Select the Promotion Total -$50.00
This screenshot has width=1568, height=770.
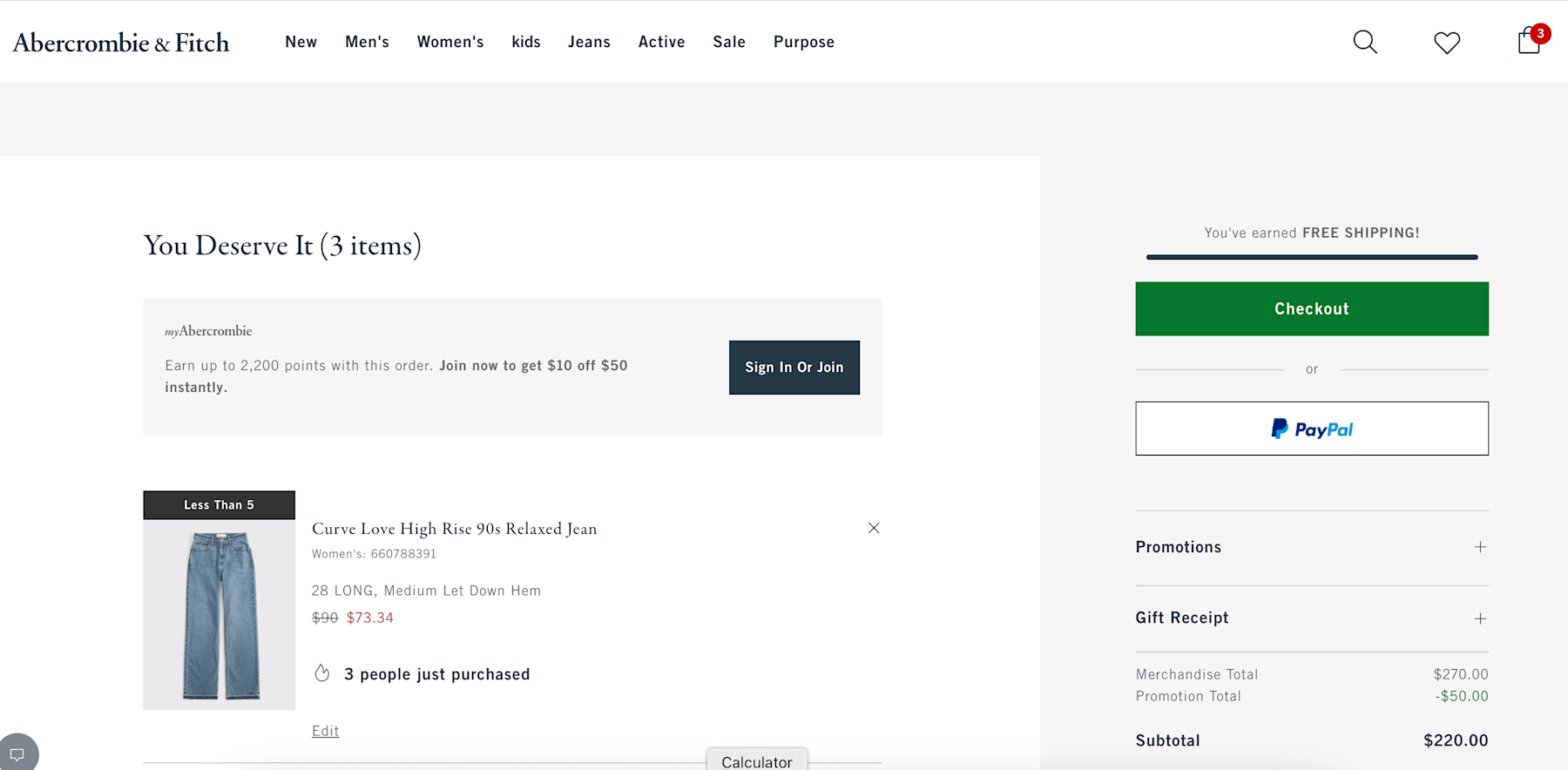click(x=1462, y=696)
